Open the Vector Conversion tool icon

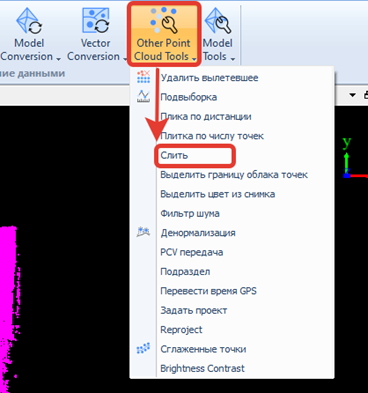click(96, 21)
